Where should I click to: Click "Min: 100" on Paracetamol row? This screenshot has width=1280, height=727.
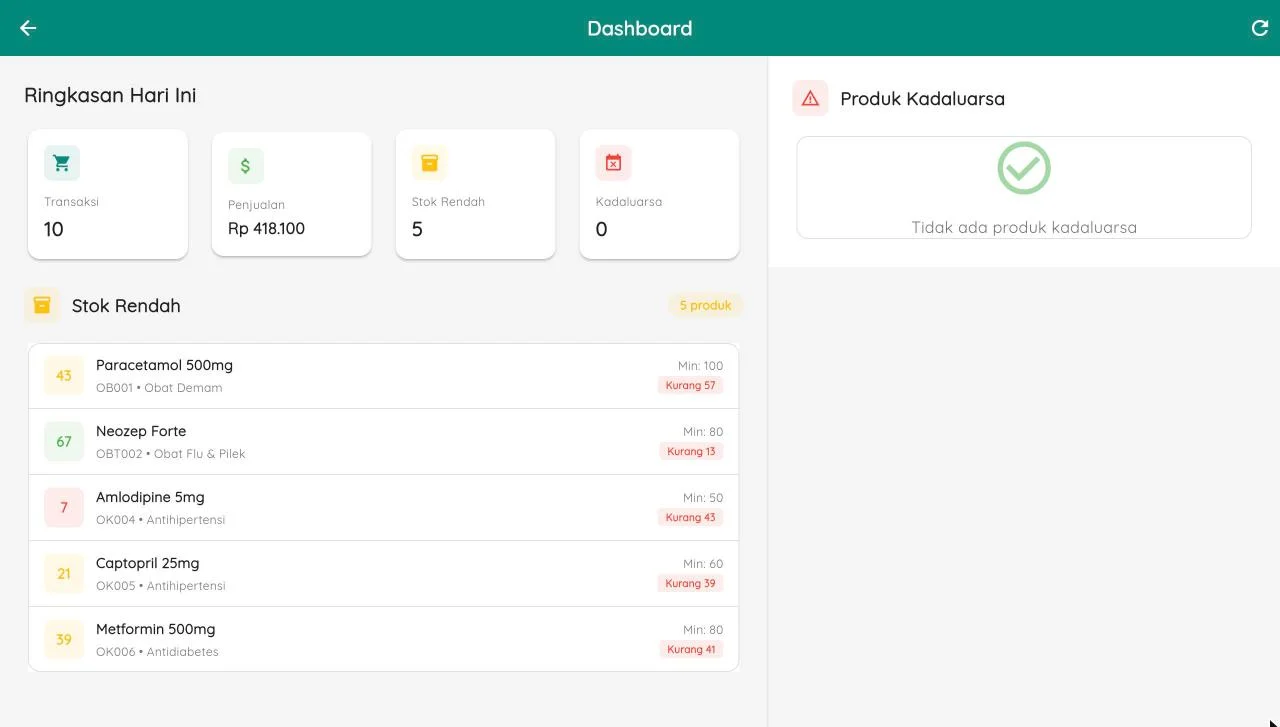(x=700, y=366)
